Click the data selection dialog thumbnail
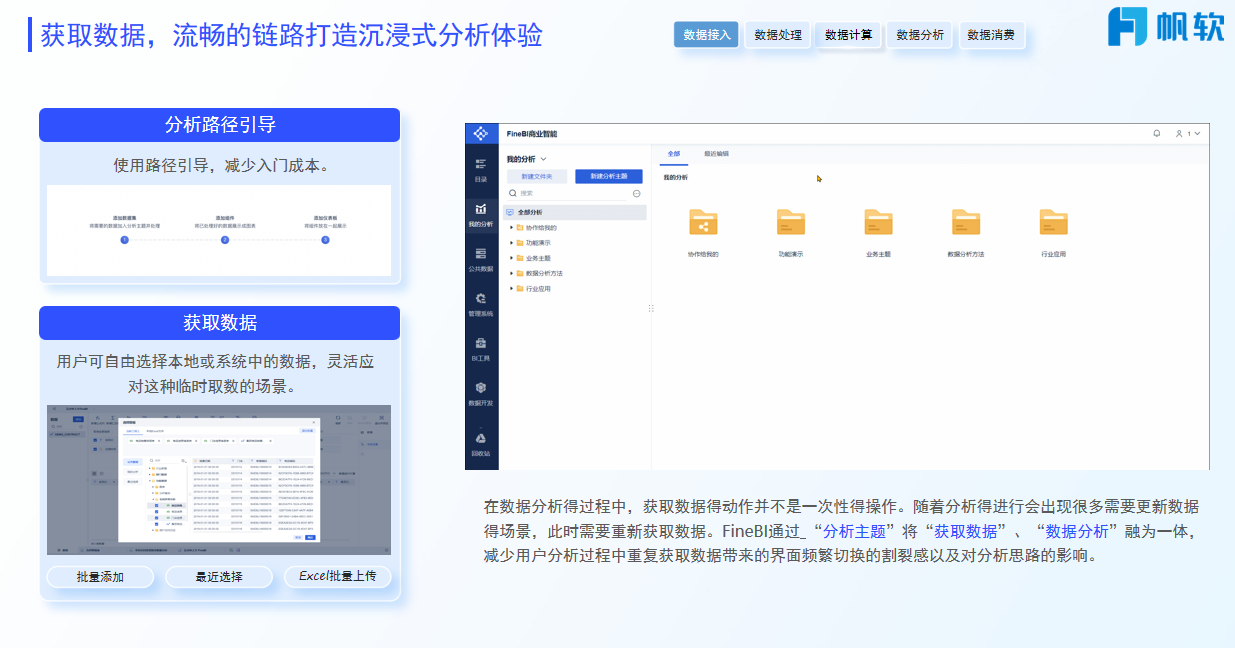The height and width of the screenshot is (648, 1235). (219, 480)
